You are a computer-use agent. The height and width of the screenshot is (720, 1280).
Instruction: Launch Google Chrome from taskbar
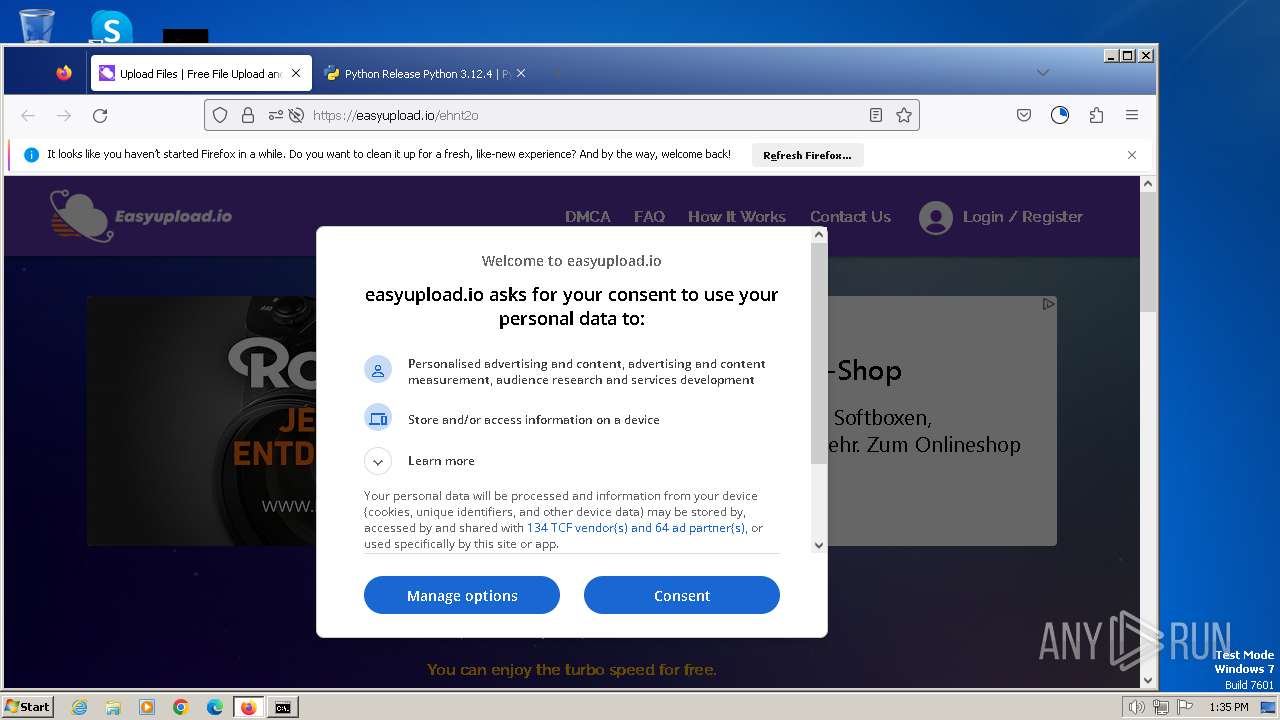pos(181,707)
